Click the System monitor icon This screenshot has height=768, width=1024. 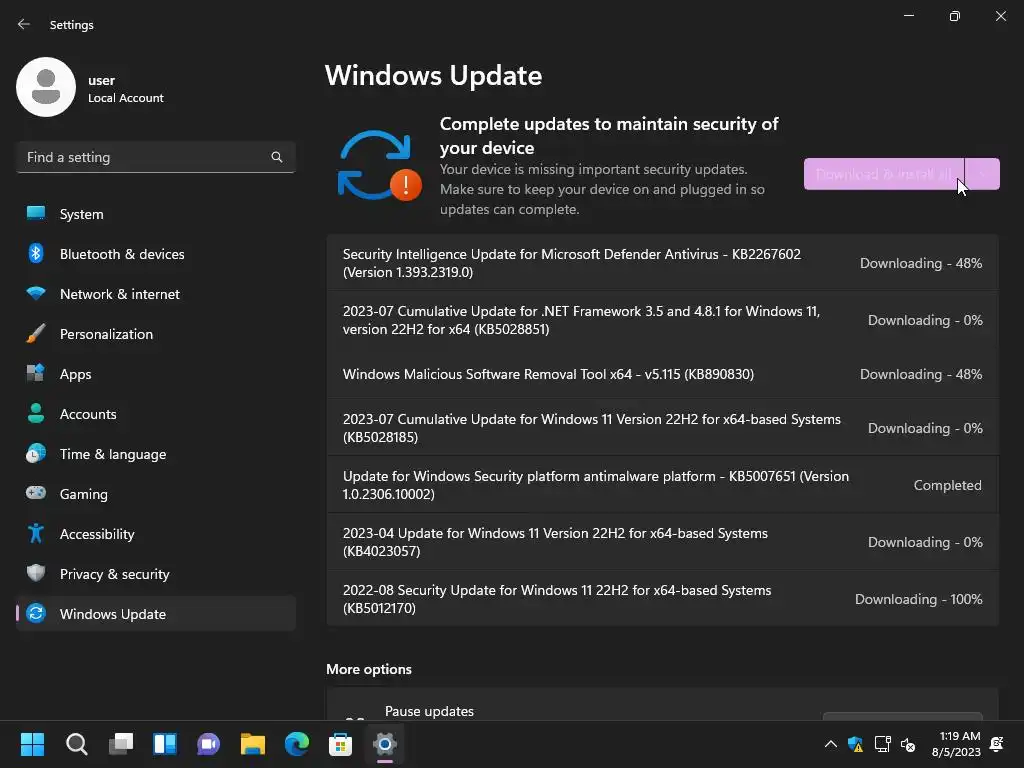[36, 214]
